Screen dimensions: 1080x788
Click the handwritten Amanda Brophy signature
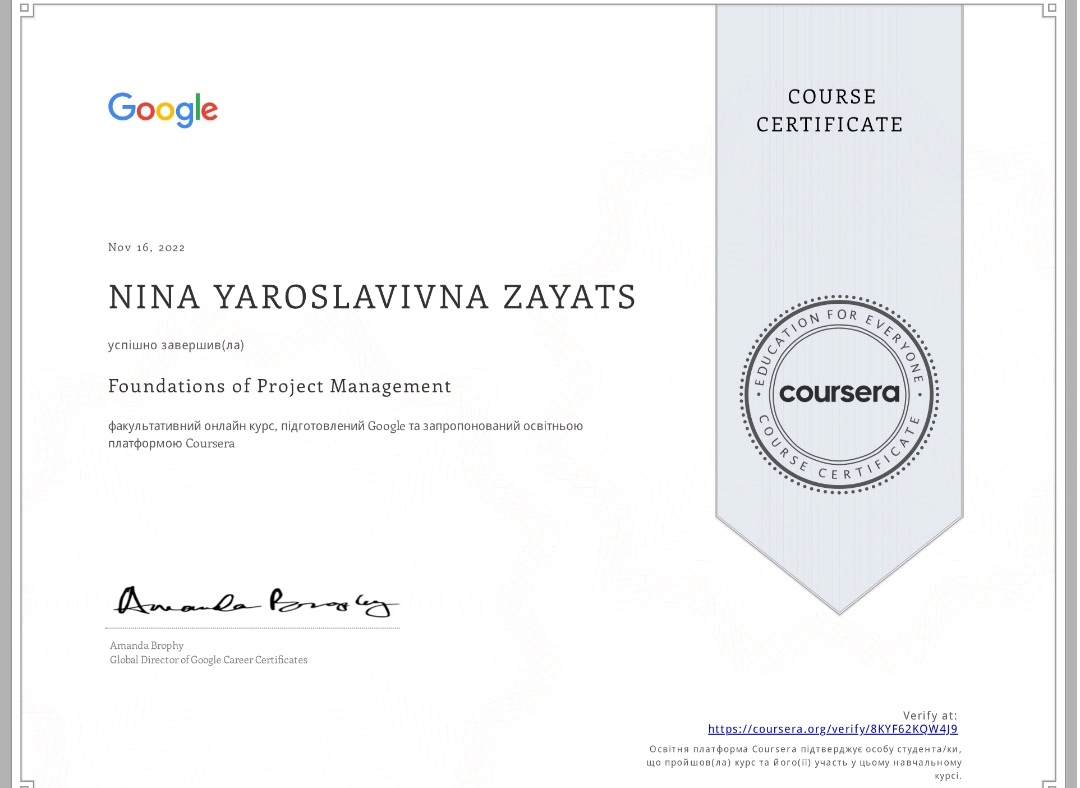click(256, 601)
